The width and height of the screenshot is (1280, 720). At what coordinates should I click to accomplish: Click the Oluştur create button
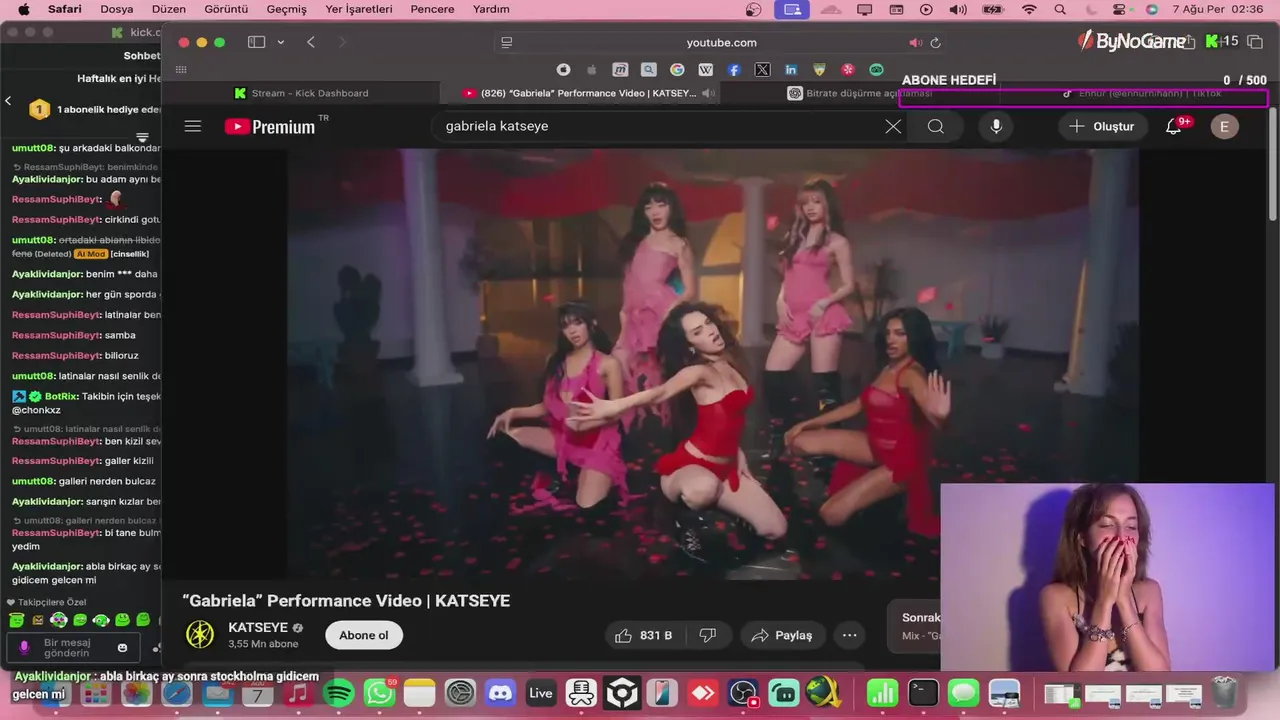[1102, 126]
